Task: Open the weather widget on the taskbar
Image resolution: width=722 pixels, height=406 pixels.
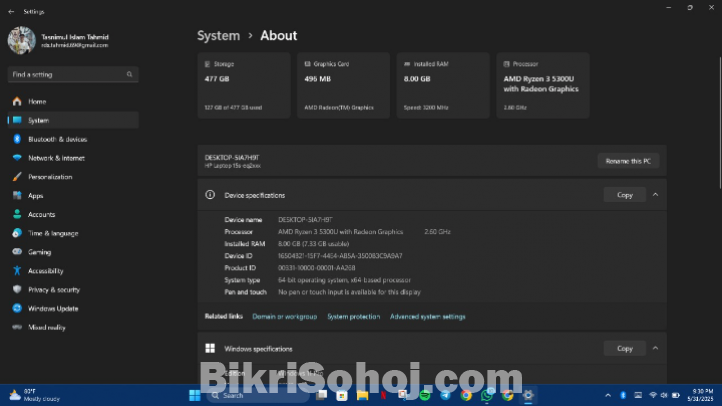Action: [x=35, y=395]
